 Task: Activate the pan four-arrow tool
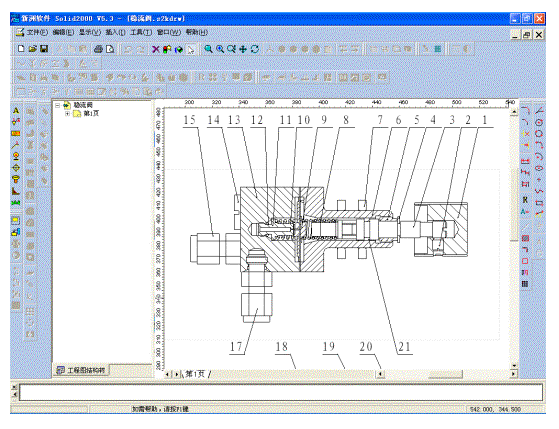point(243,49)
